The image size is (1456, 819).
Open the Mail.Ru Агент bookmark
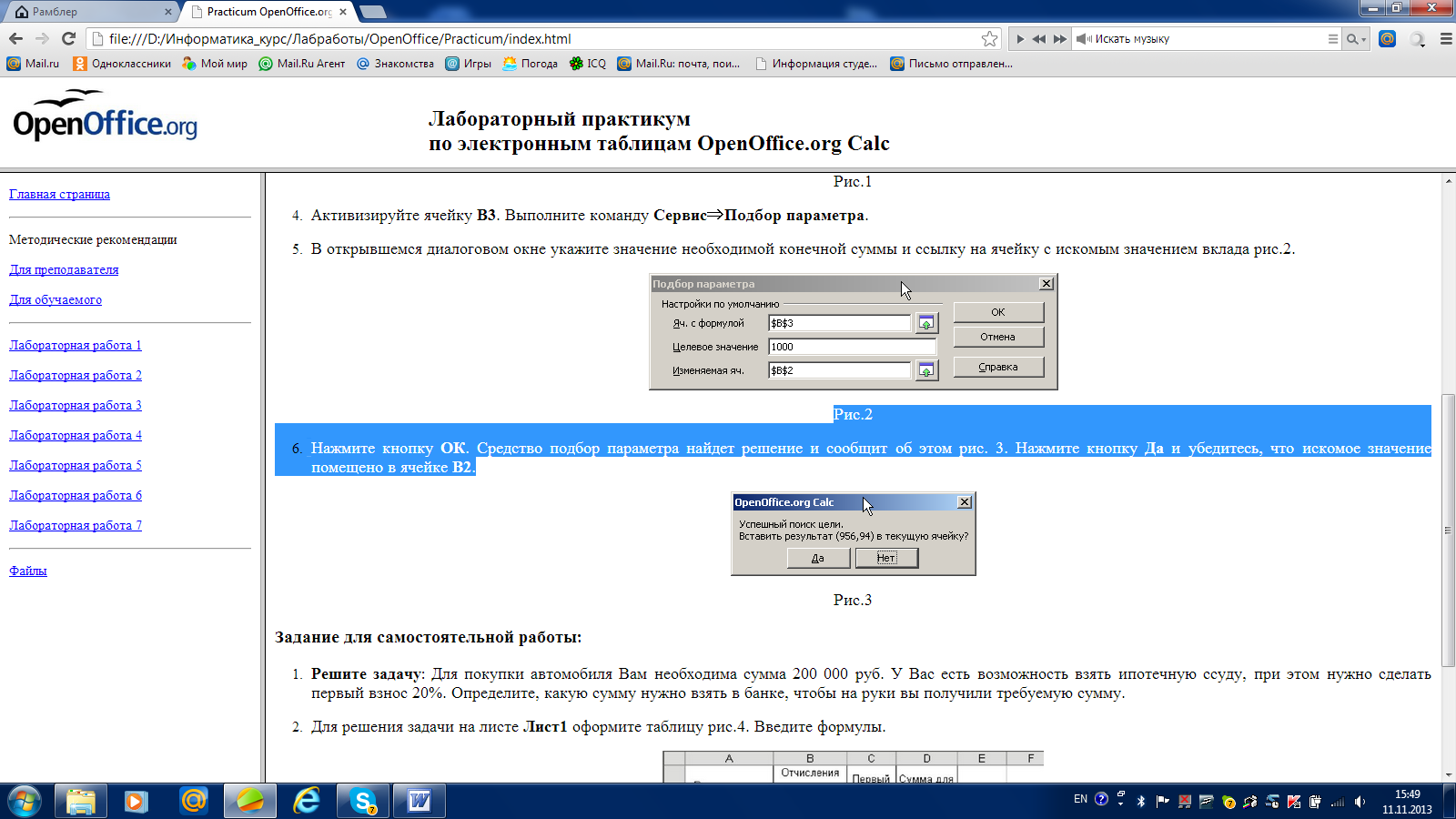(301, 64)
